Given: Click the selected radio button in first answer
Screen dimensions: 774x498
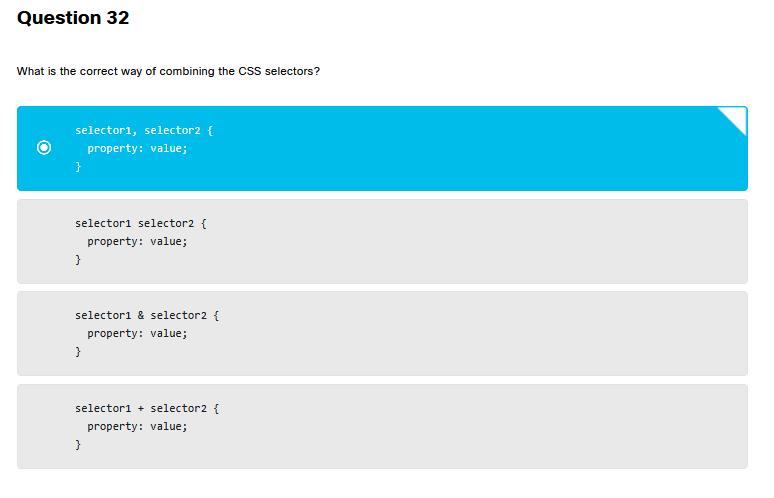Looking at the screenshot, I should pos(43,148).
